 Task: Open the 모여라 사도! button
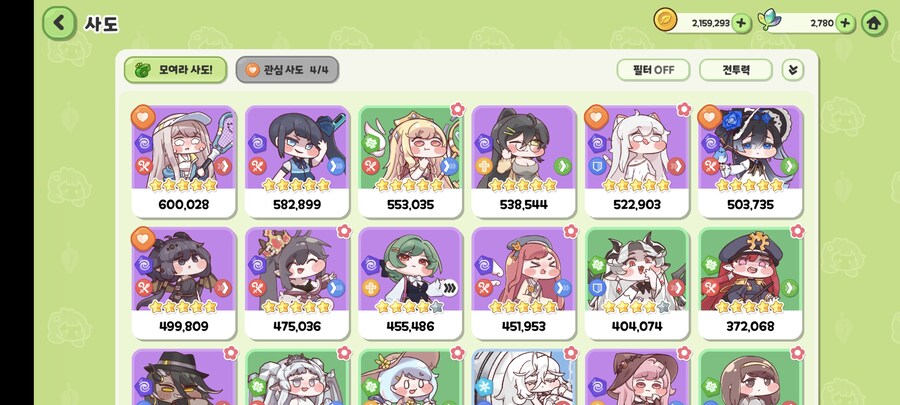point(175,70)
